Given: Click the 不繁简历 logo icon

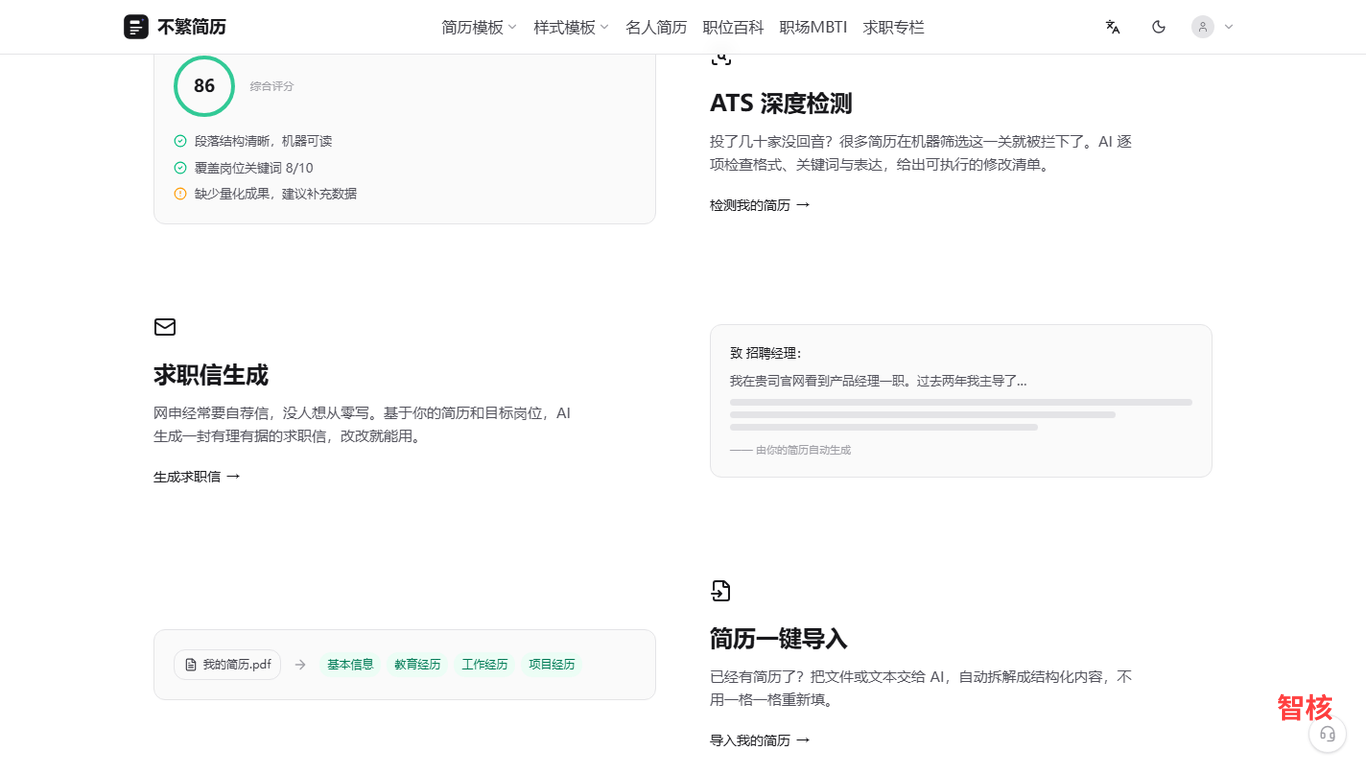Looking at the screenshot, I should click(136, 27).
